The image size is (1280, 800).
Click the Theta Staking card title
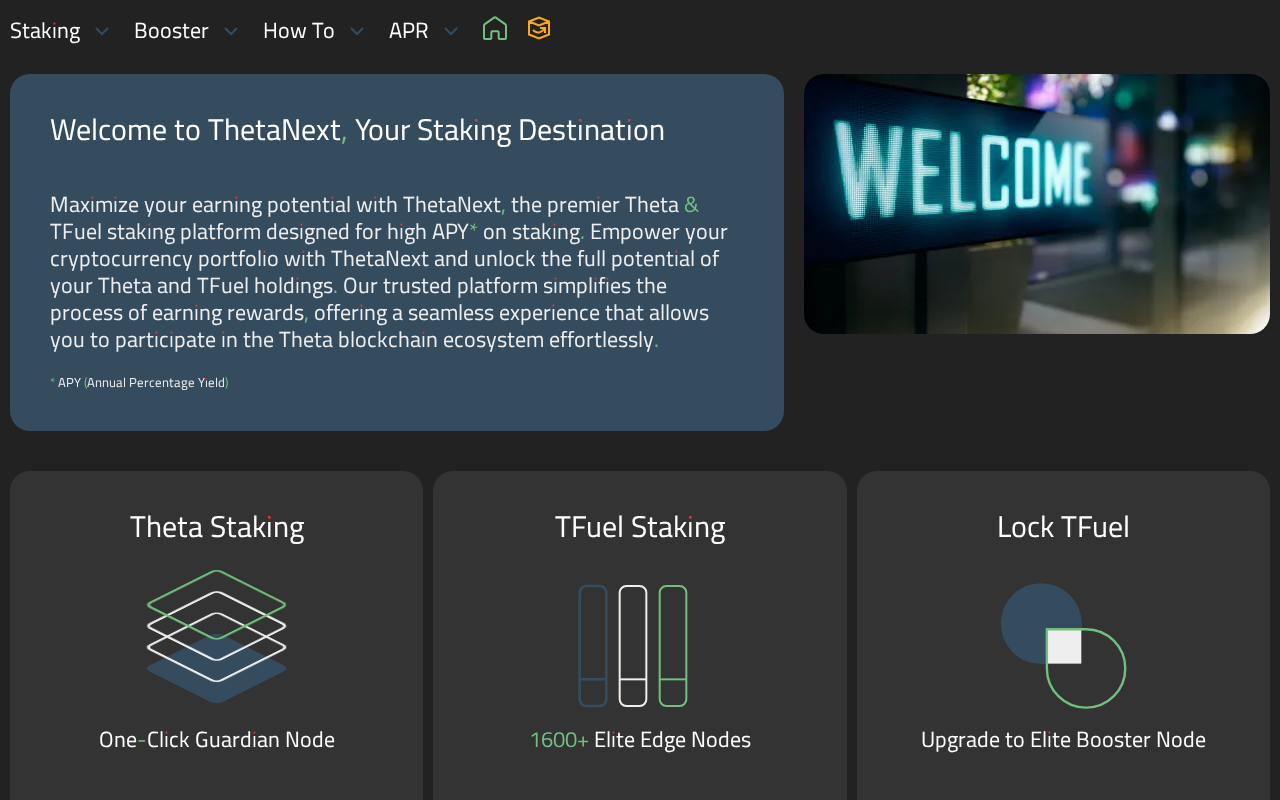coord(217,527)
